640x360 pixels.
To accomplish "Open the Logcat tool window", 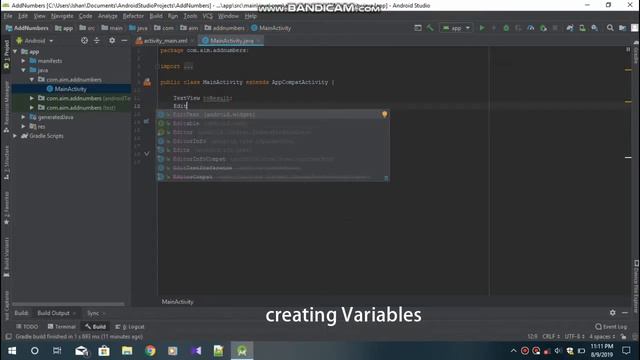I will [130, 327].
